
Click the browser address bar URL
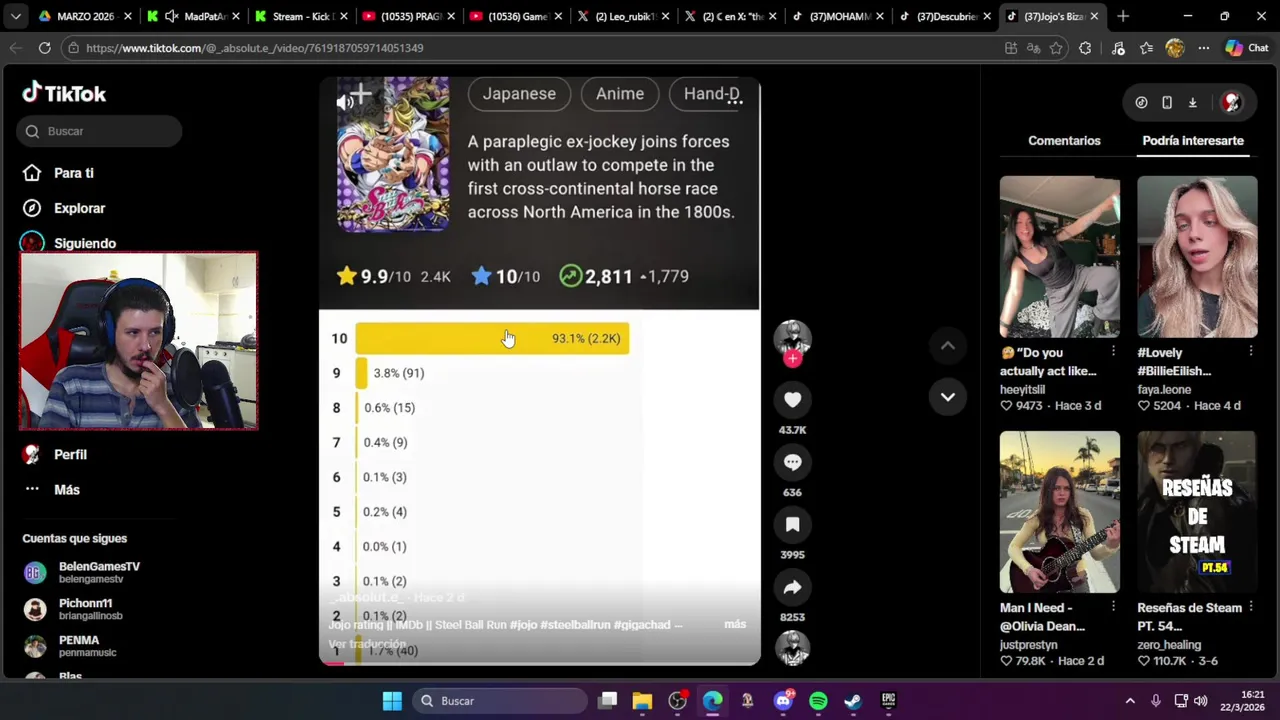coord(254,48)
